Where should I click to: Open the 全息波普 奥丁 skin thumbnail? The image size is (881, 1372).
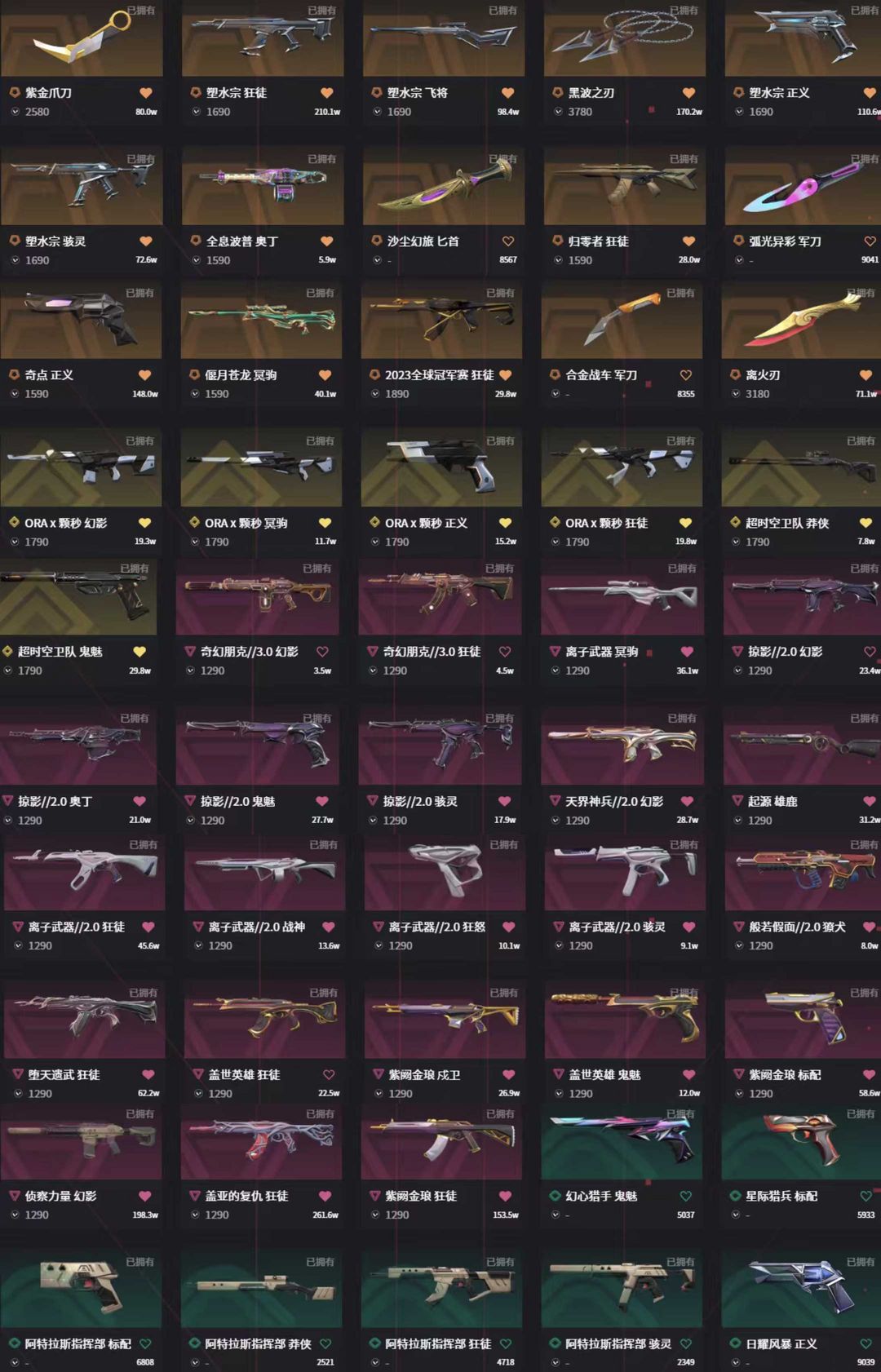tap(263, 187)
